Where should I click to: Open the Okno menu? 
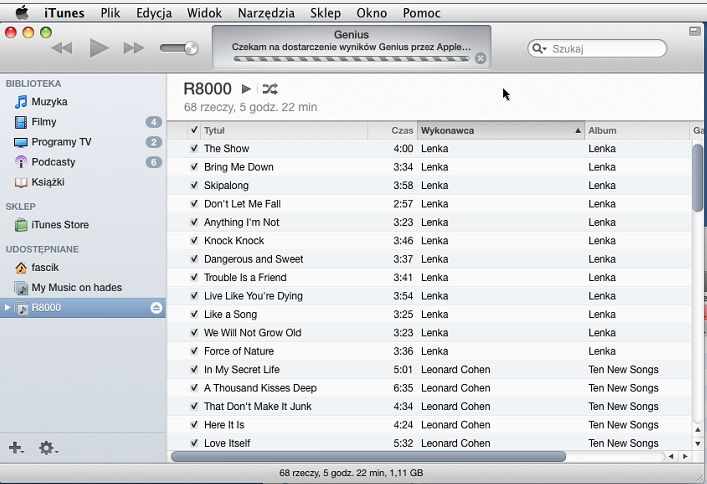pos(372,13)
